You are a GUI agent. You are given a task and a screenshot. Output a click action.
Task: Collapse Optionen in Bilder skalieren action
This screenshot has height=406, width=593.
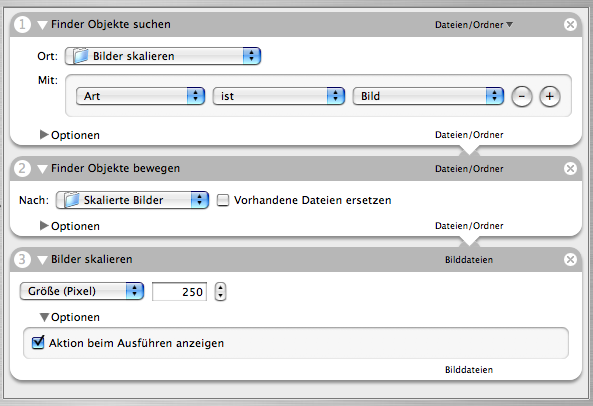[x=44, y=317]
